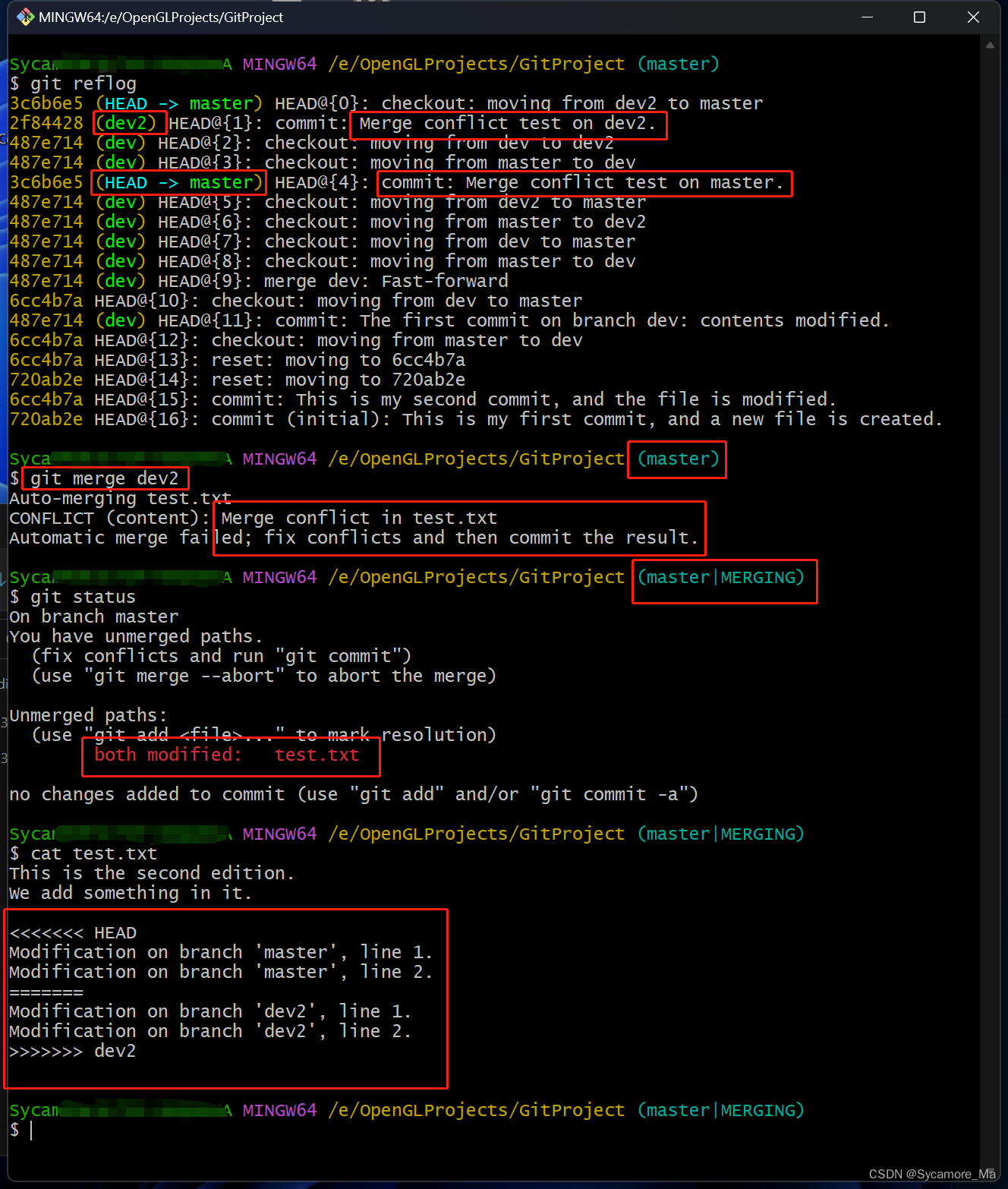Click 'On branch master' line
The image size is (1008, 1189).
point(94,617)
